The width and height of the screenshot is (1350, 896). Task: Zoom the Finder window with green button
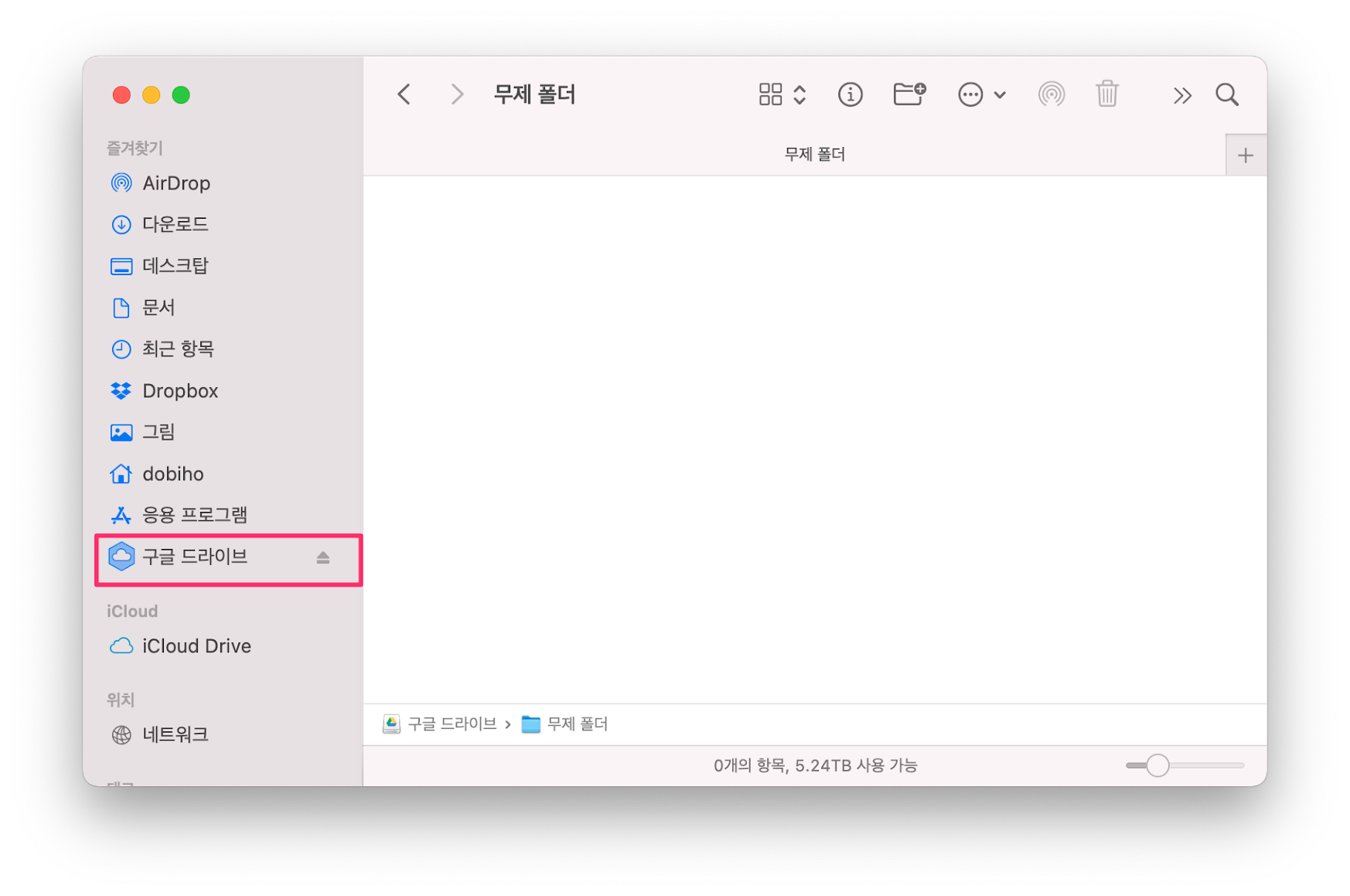[x=181, y=95]
